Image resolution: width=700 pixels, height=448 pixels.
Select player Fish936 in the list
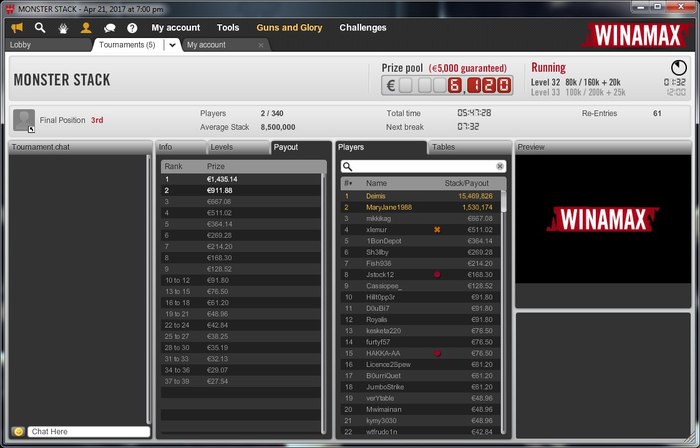click(x=421, y=263)
